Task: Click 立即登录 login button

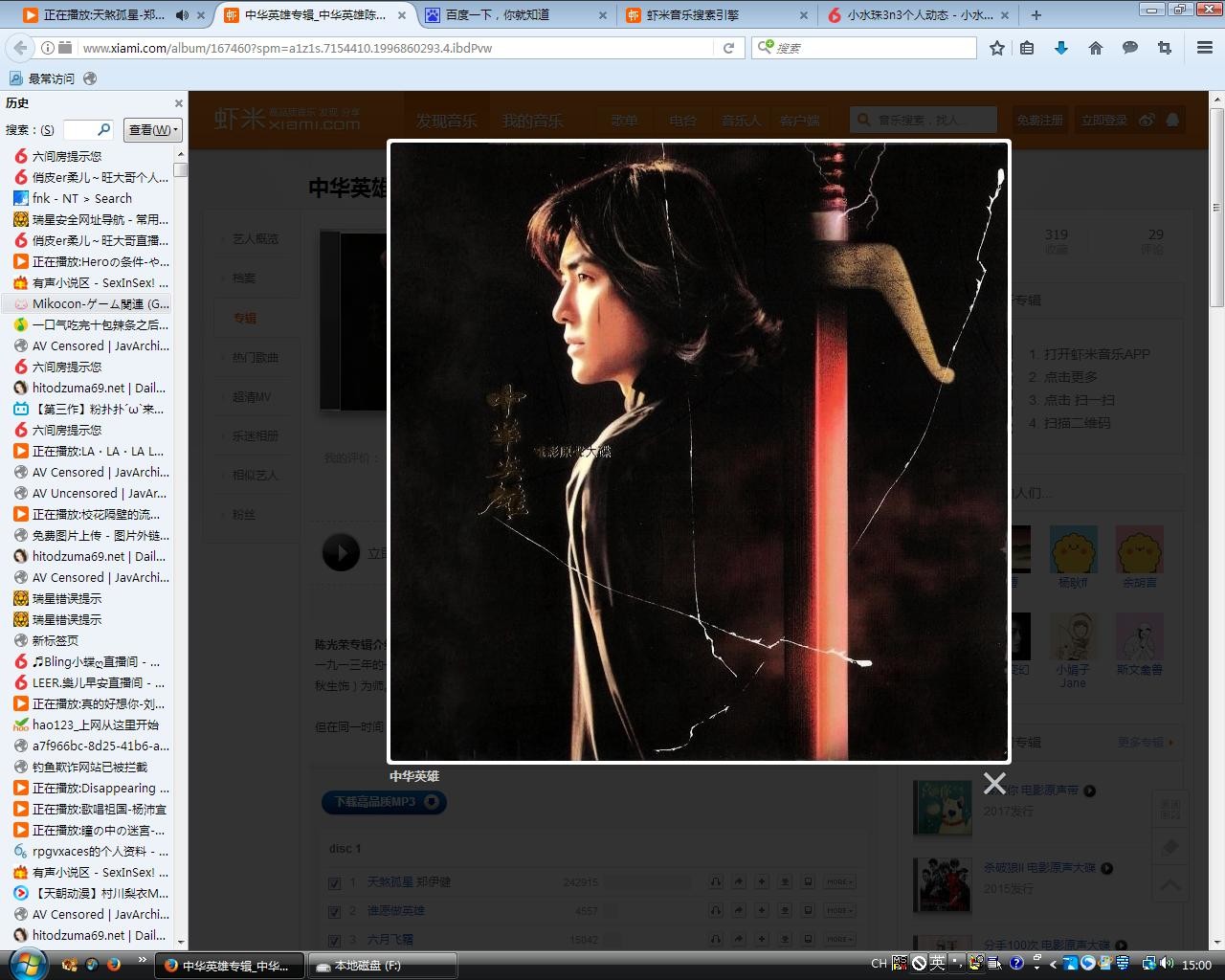Action: pyautogui.click(x=1104, y=120)
